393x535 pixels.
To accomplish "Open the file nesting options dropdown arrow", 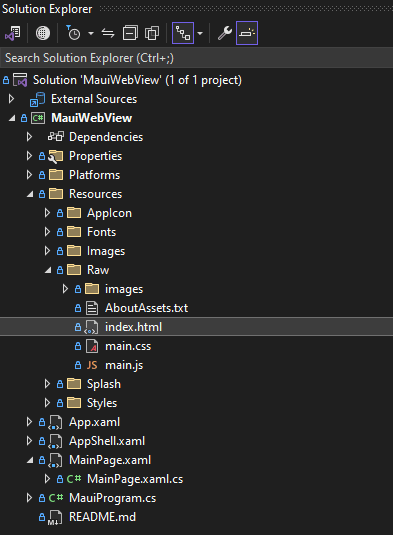I will coord(200,33).
